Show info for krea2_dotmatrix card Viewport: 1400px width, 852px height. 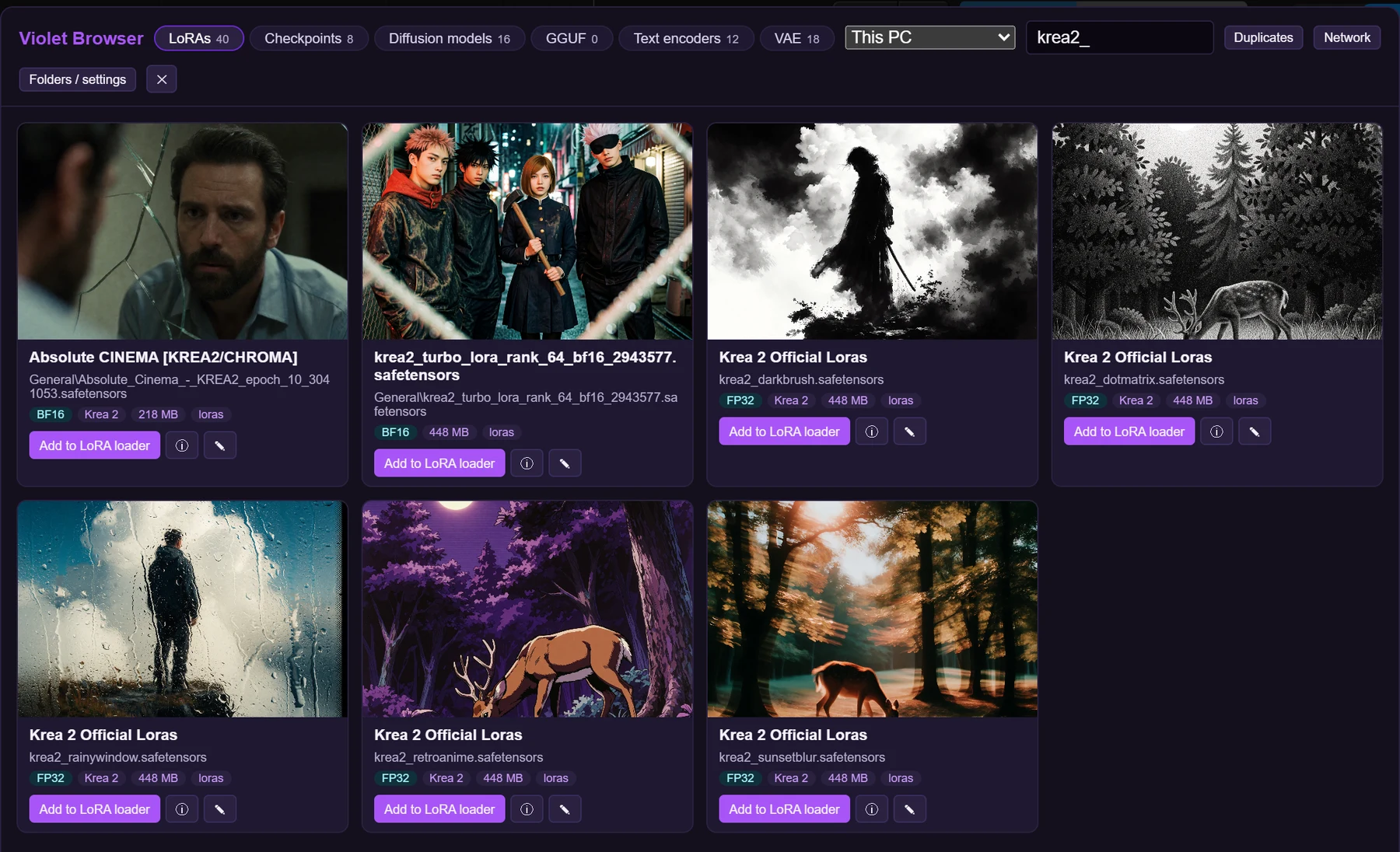coord(1216,431)
